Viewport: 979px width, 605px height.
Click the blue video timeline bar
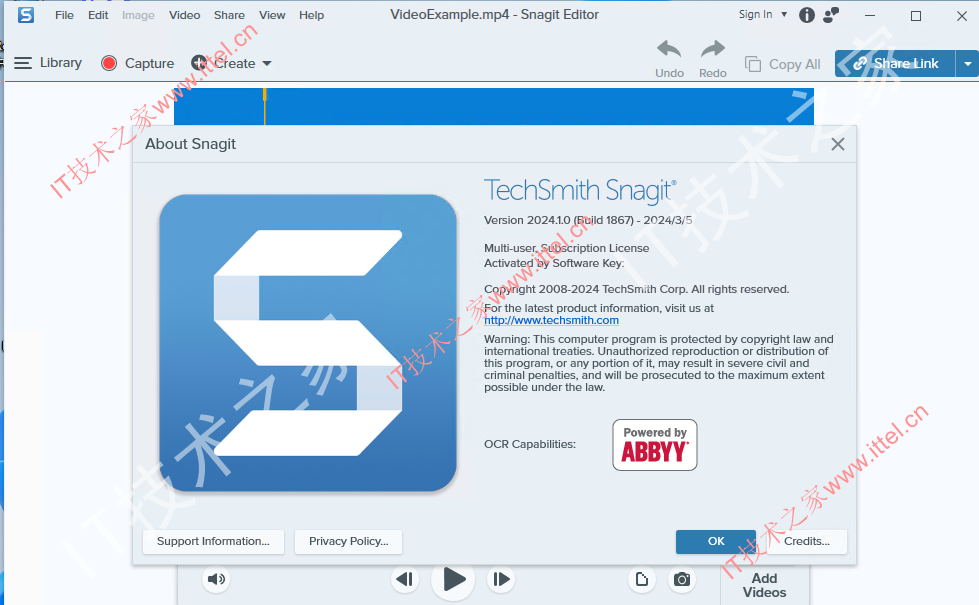pos(494,107)
